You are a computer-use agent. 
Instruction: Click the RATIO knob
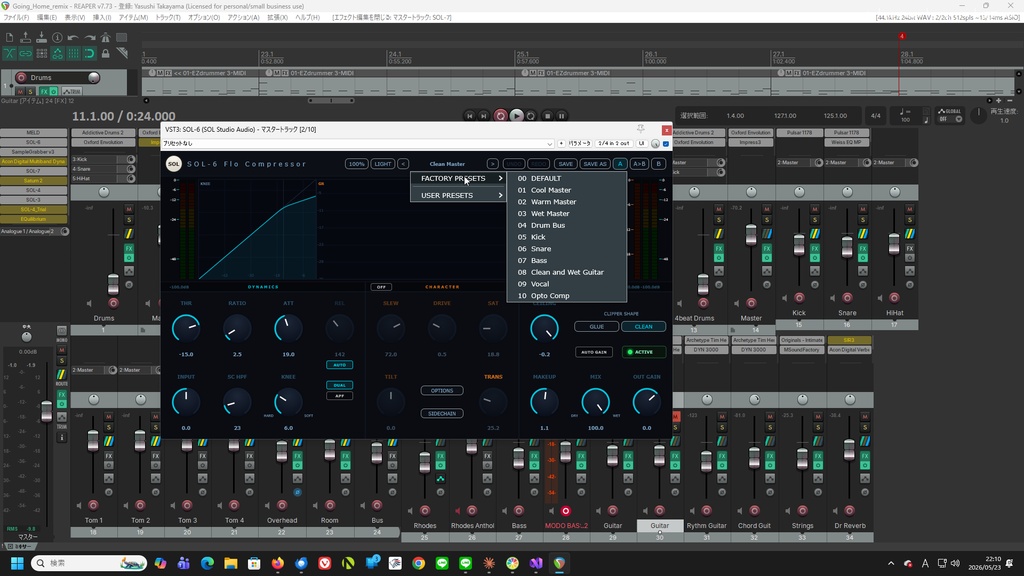[237, 328]
